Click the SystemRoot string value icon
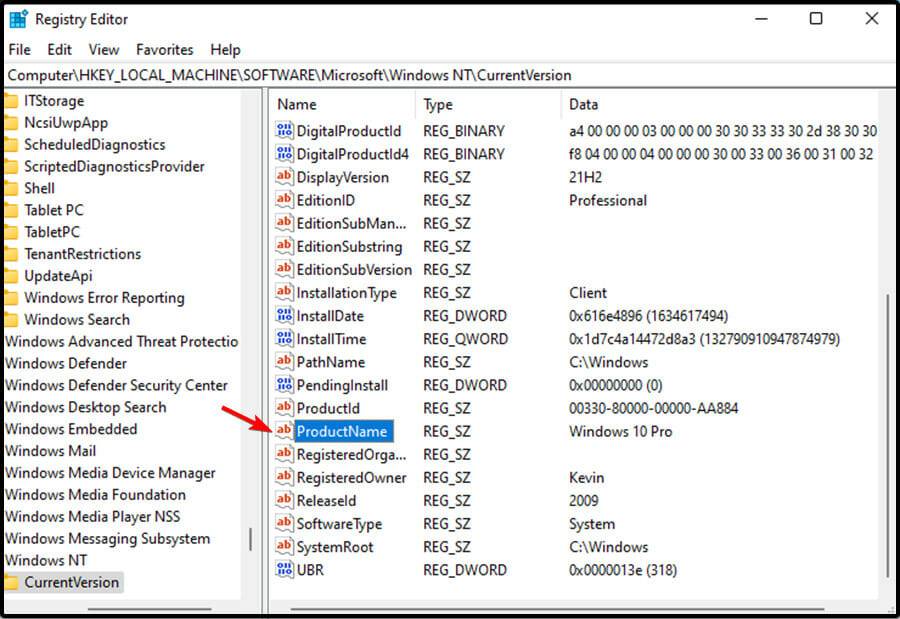Screen dimensions: 900x619 pos(284,546)
